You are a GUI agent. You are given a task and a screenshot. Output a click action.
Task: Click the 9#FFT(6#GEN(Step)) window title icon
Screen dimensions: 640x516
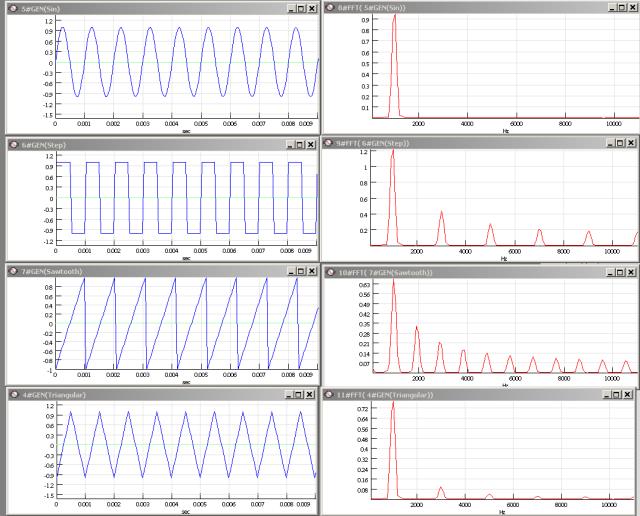click(328, 143)
